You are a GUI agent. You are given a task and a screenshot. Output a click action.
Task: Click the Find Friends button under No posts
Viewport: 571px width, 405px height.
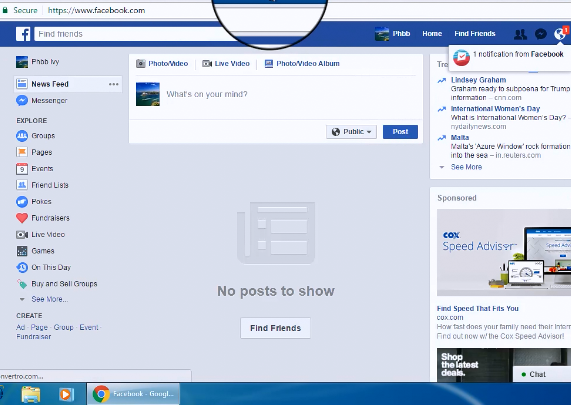point(275,328)
